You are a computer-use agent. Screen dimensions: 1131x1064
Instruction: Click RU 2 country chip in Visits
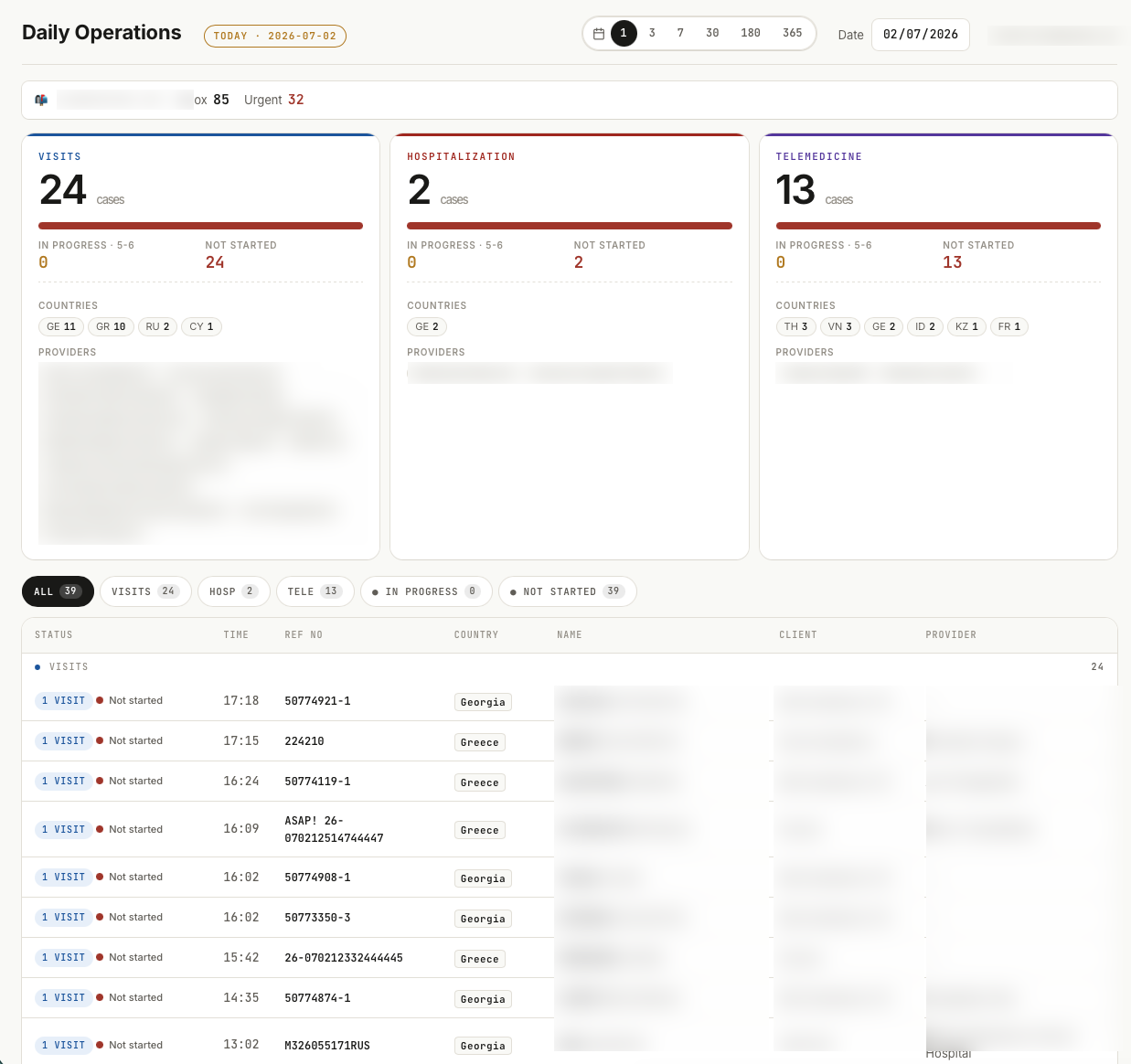click(158, 326)
